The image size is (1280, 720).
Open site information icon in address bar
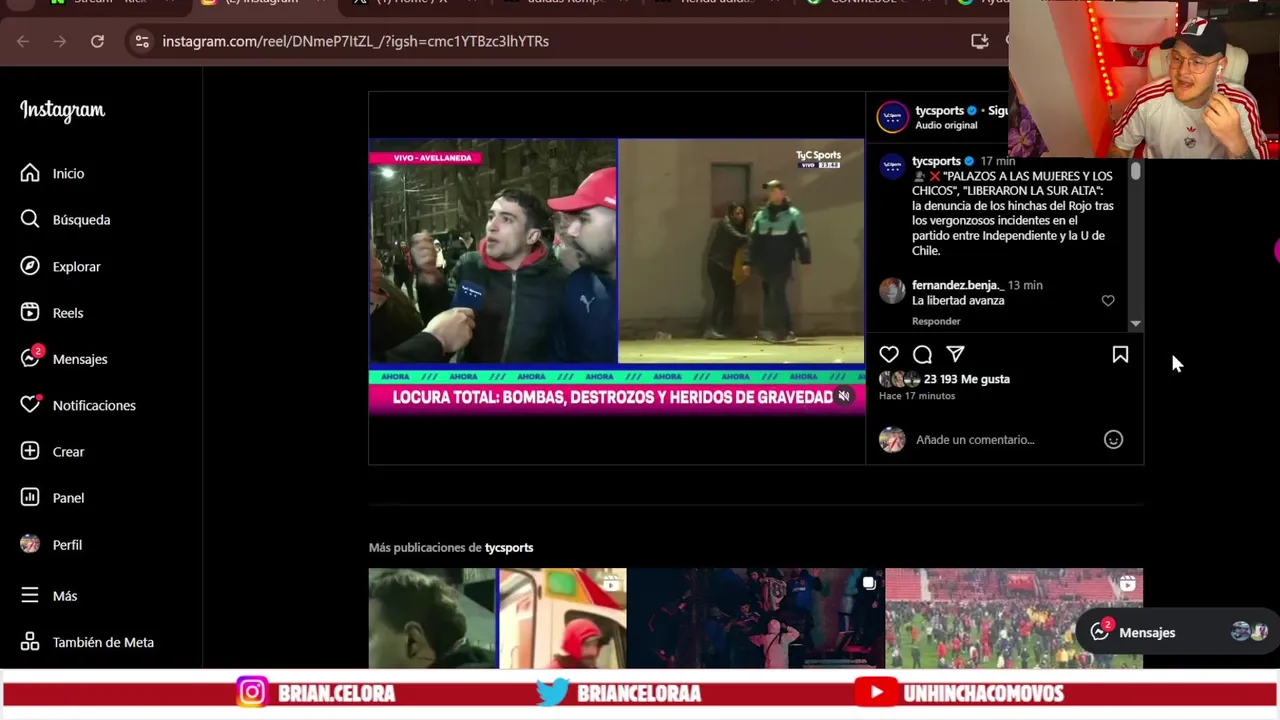(x=142, y=41)
